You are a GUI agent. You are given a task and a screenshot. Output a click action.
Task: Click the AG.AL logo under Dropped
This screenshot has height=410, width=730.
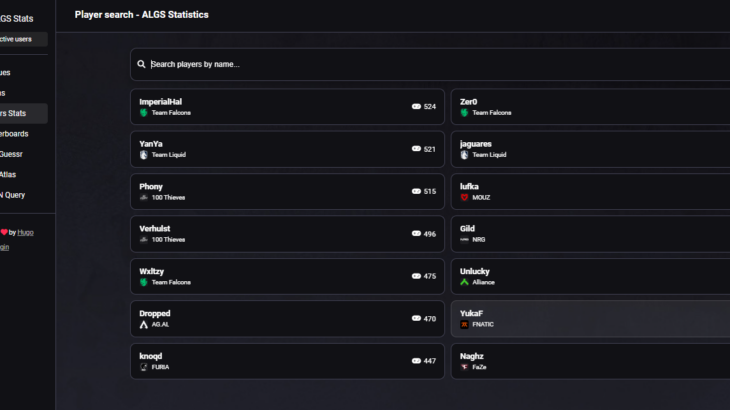(143, 324)
